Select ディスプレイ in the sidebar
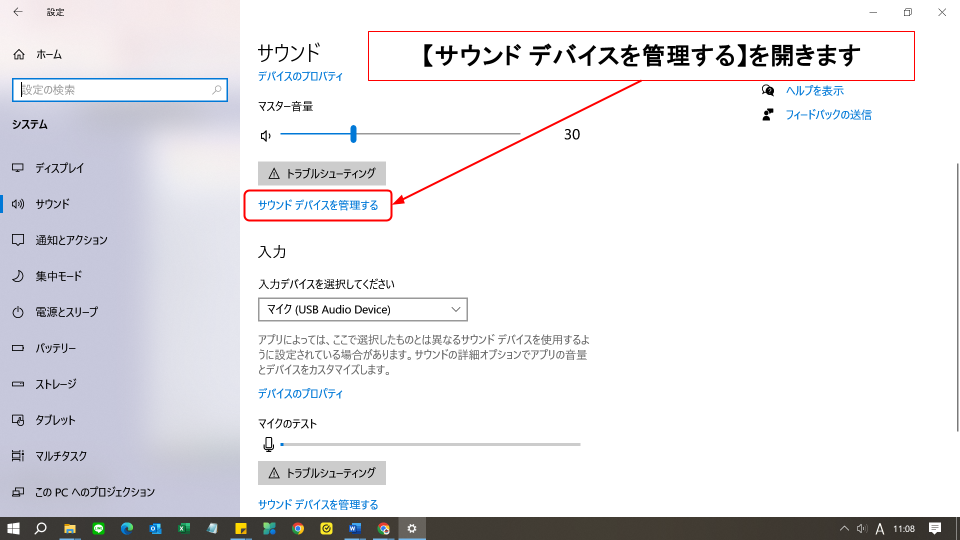The width and height of the screenshot is (960, 540). coord(59,168)
